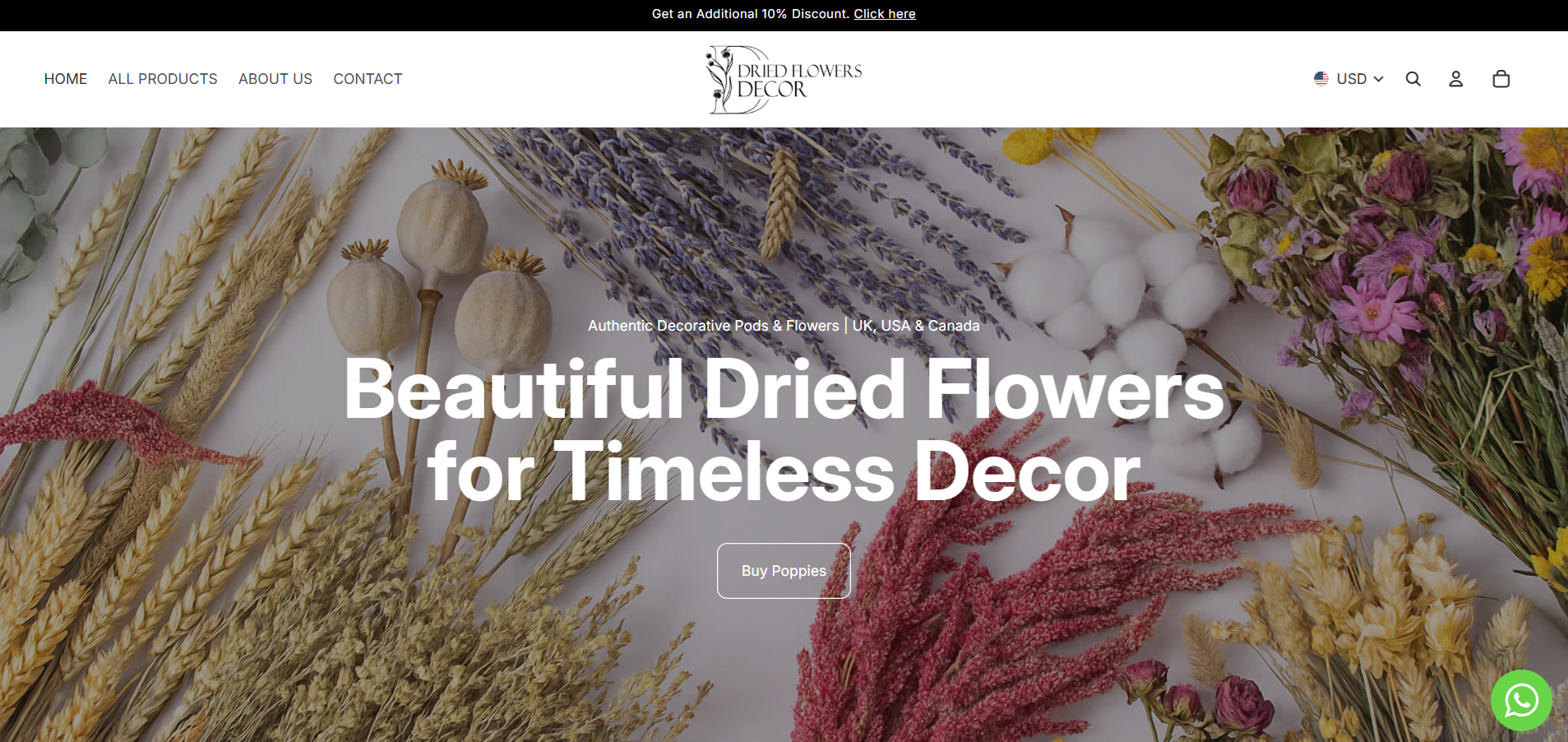
Task: Click the discount 'Click here' link
Action: pyautogui.click(x=884, y=13)
